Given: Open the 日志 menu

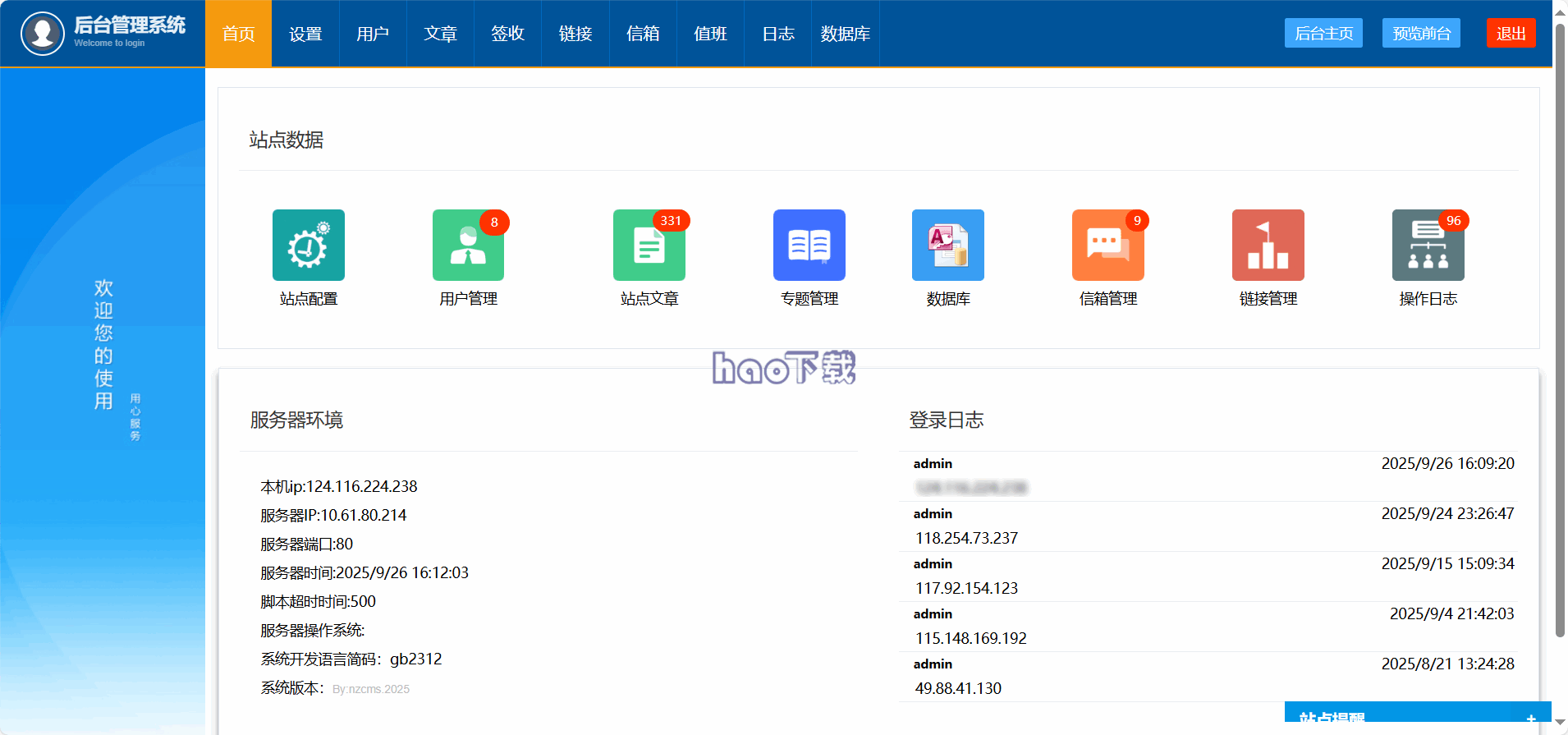Looking at the screenshot, I should coord(777,34).
